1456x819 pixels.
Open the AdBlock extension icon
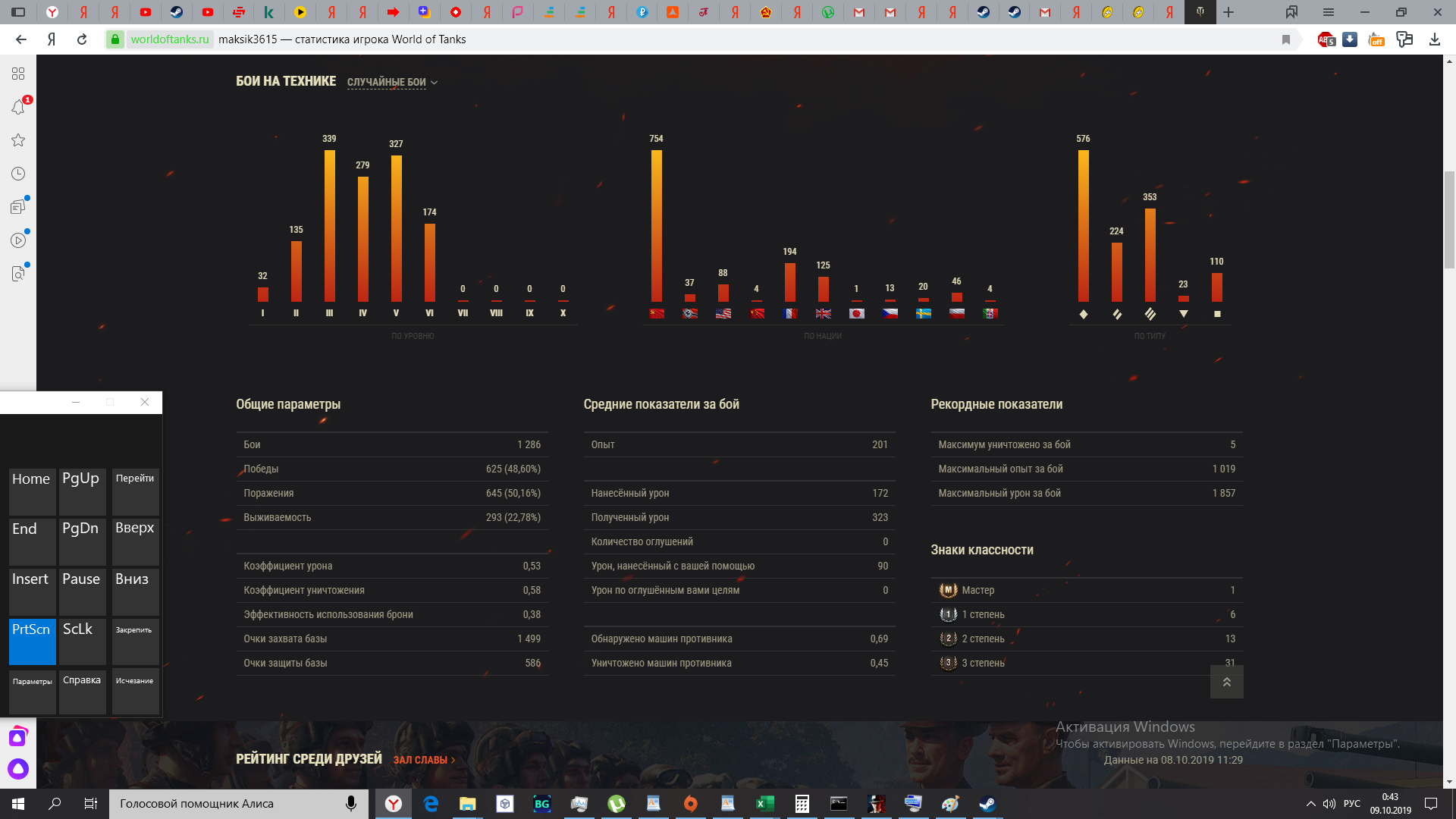(1326, 39)
